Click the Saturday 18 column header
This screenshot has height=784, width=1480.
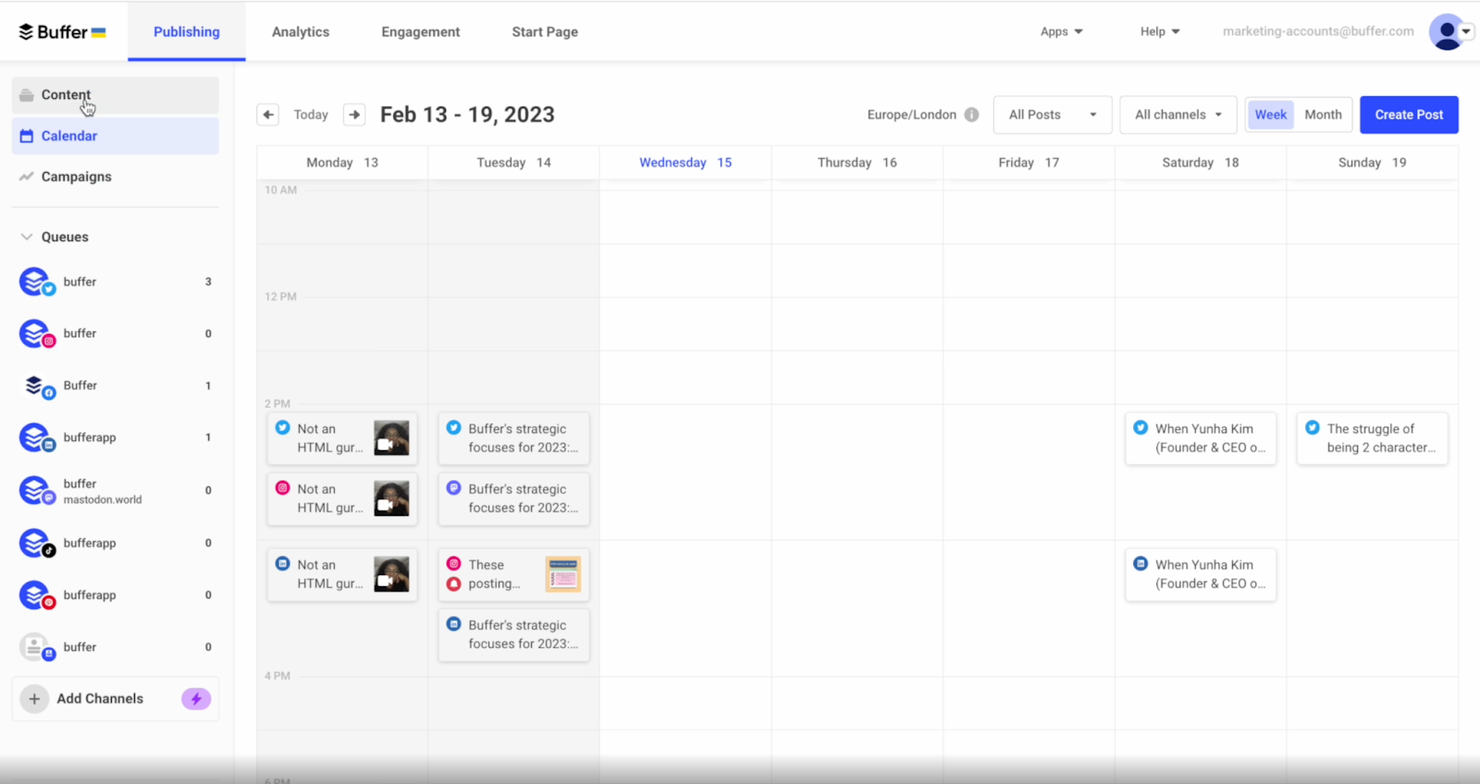1201,162
